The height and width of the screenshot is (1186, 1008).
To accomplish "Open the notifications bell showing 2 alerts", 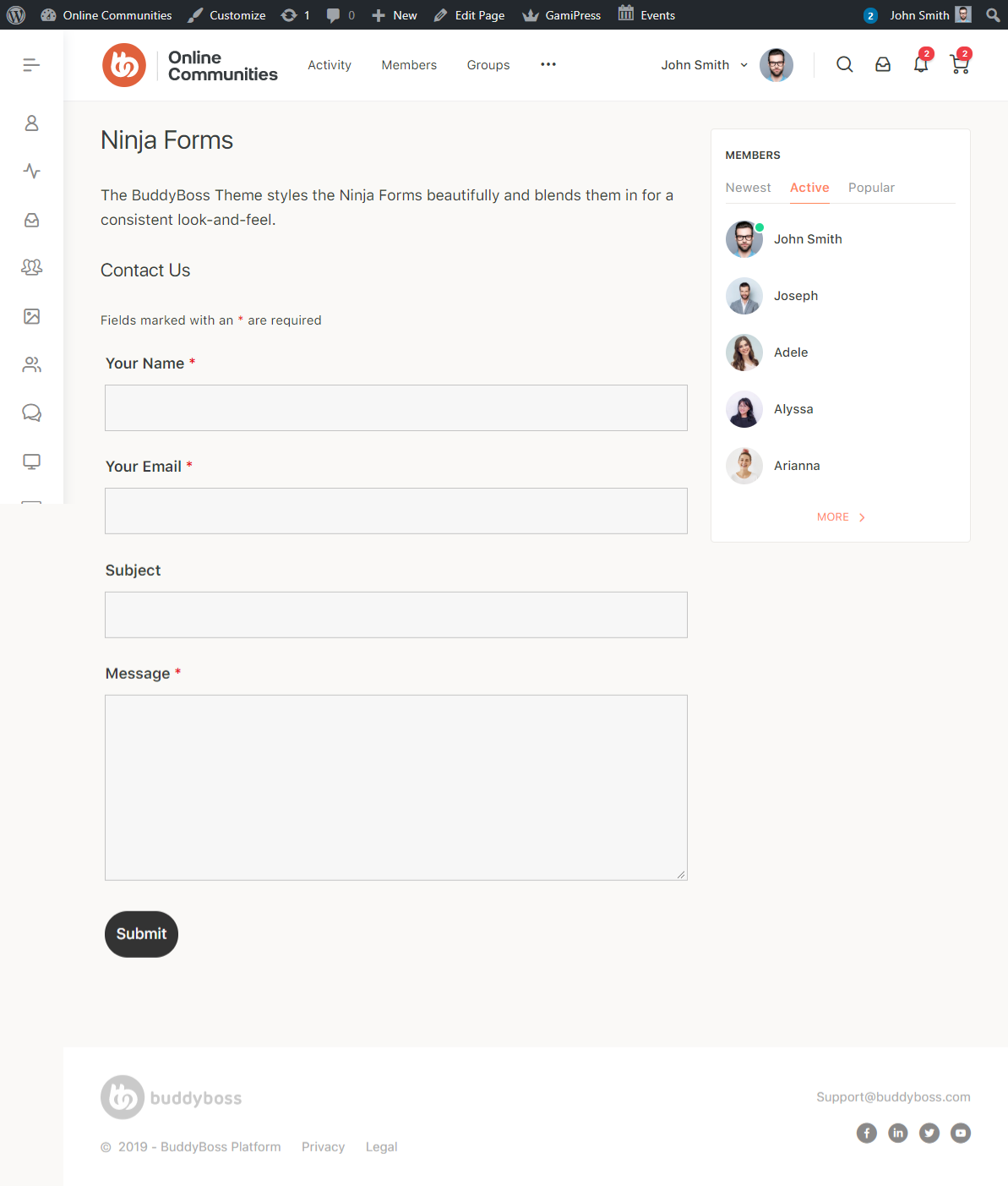I will tap(920, 64).
